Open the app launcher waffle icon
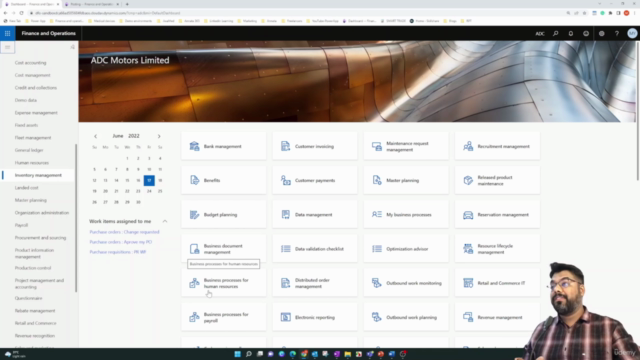Image resolution: width=640 pixels, height=360 pixels. [7, 33]
